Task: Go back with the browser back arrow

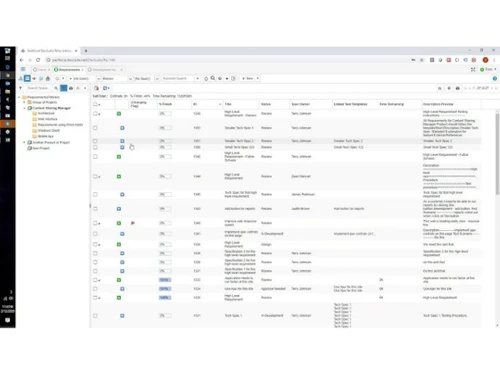Action: click(x=22, y=60)
